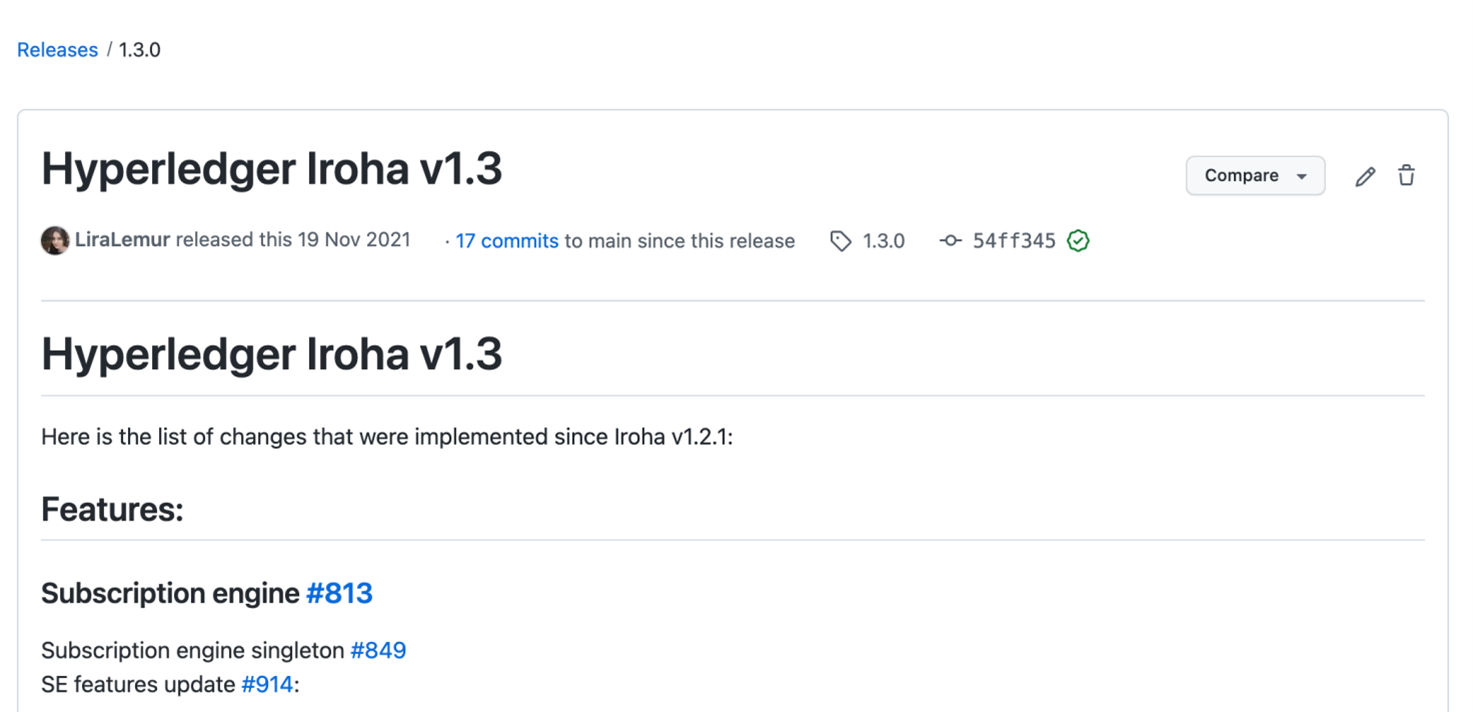Viewport: 1473px width, 712px height.
Task: Open issue #813 for Subscription engine
Action: [x=338, y=592]
